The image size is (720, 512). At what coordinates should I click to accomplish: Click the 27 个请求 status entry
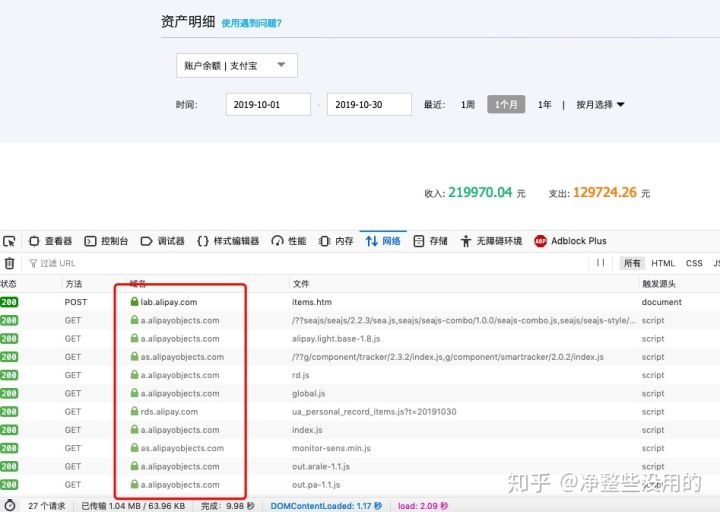46,506
